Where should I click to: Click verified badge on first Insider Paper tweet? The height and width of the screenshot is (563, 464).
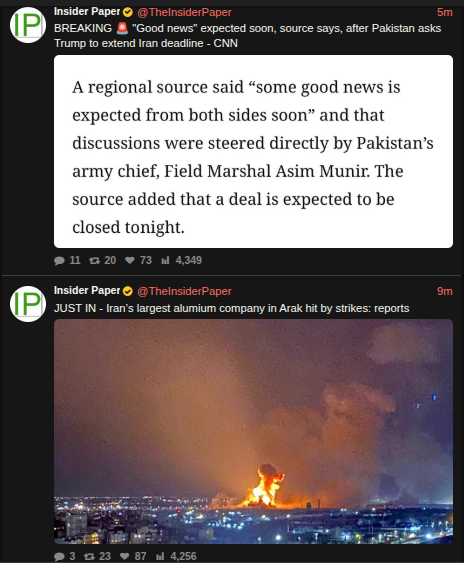pos(128,13)
